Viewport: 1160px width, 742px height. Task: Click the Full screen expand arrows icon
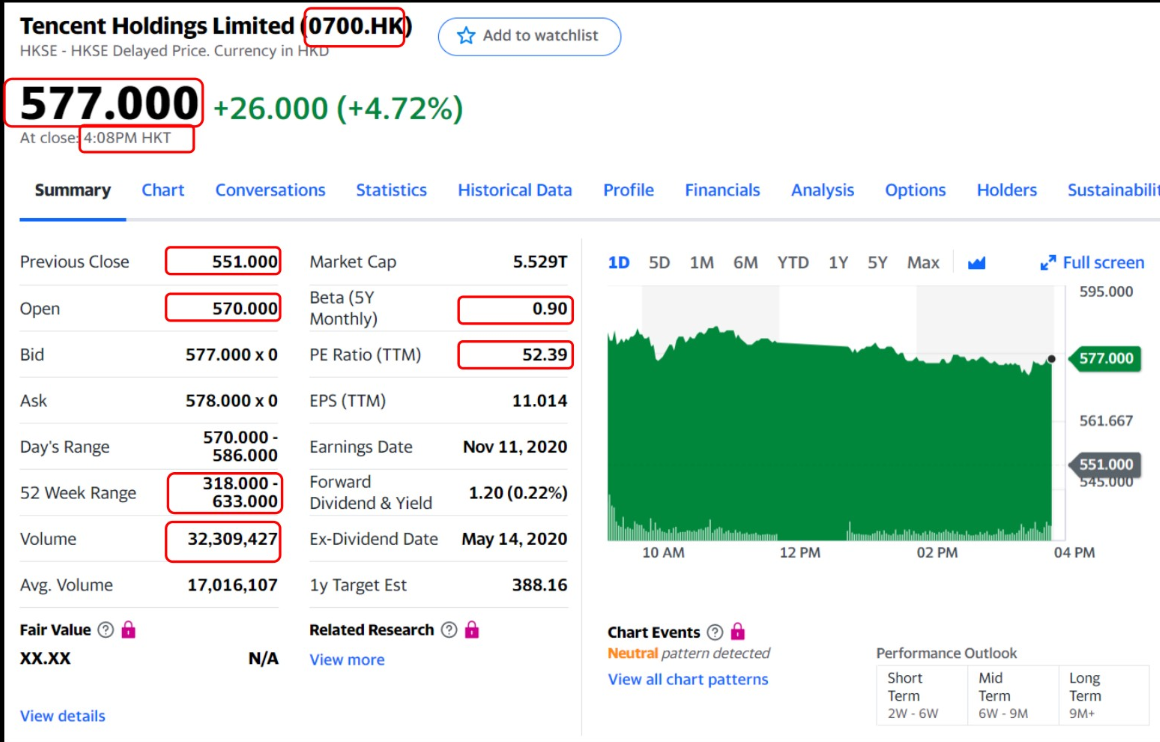pos(1048,263)
